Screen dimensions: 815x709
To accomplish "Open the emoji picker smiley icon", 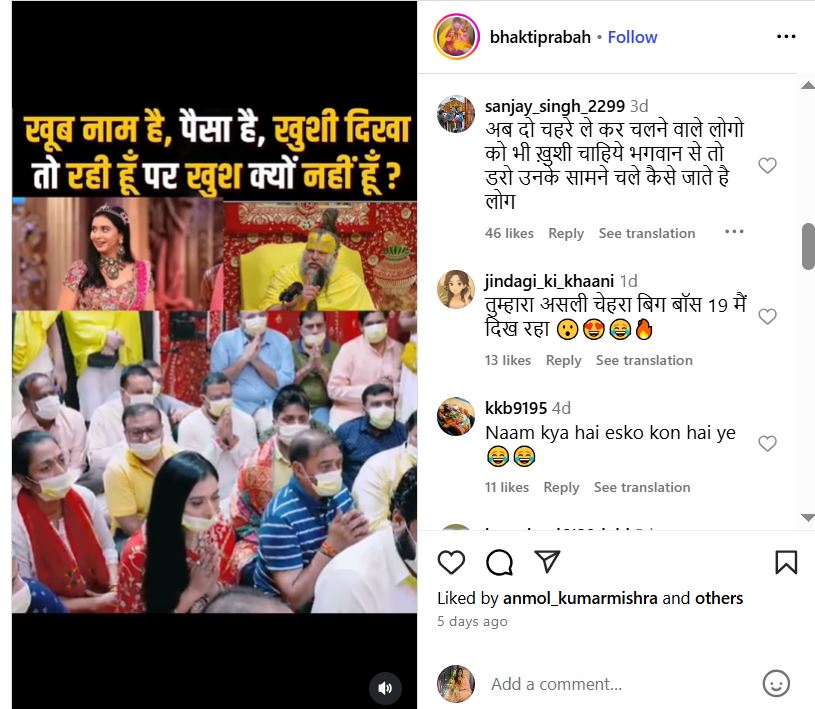I will pyautogui.click(x=776, y=684).
